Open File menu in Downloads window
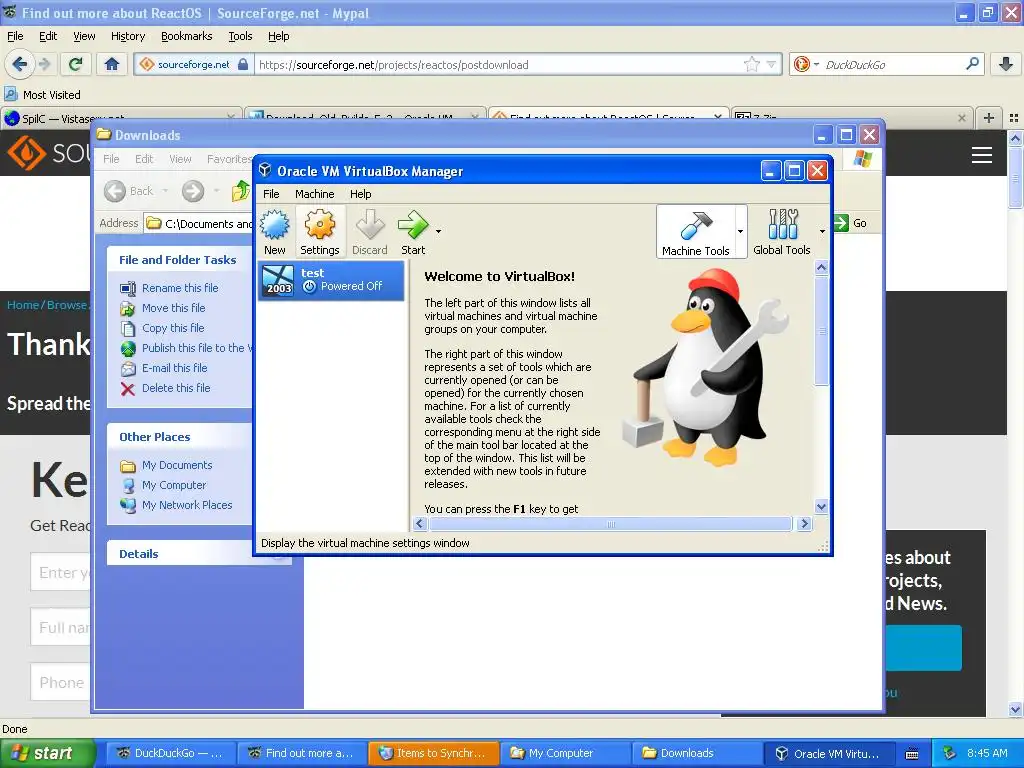Image resolution: width=1024 pixels, height=768 pixels. click(111, 159)
